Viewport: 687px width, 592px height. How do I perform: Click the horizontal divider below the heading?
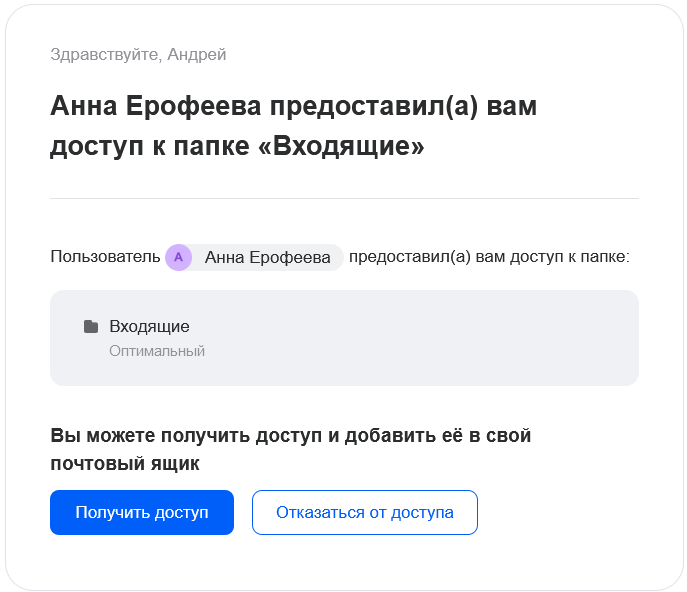coord(344,198)
